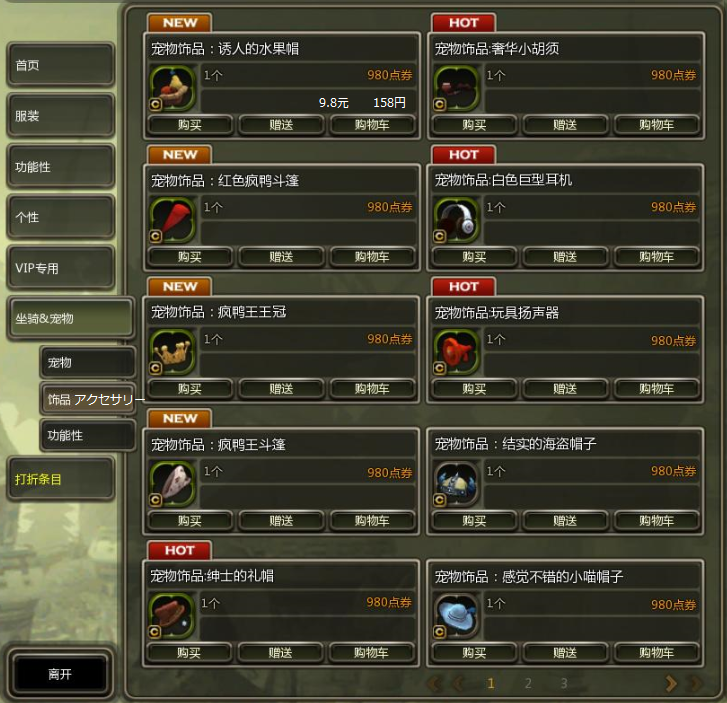Gift the 奢华小胡须 item with 赠送
Image resolution: width=727 pixels, height=703 pixels.
point(565,125)
